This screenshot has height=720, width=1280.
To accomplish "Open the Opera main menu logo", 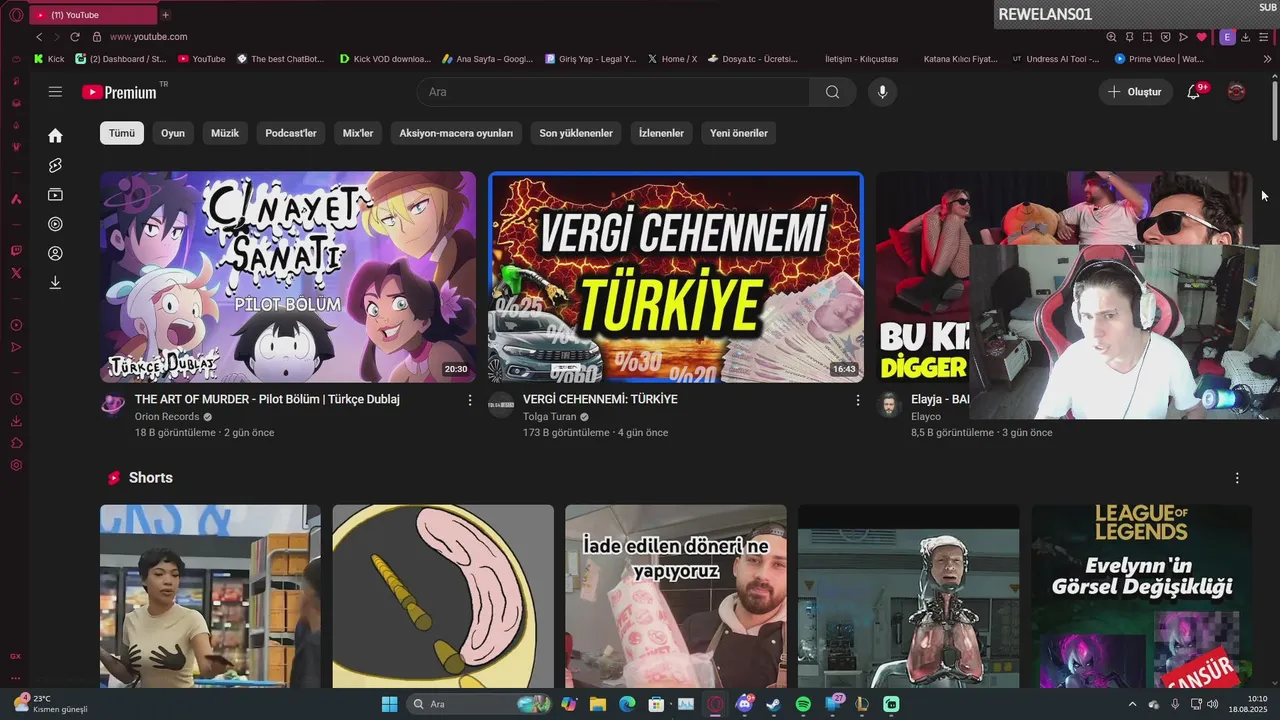I will pos(16,15).
